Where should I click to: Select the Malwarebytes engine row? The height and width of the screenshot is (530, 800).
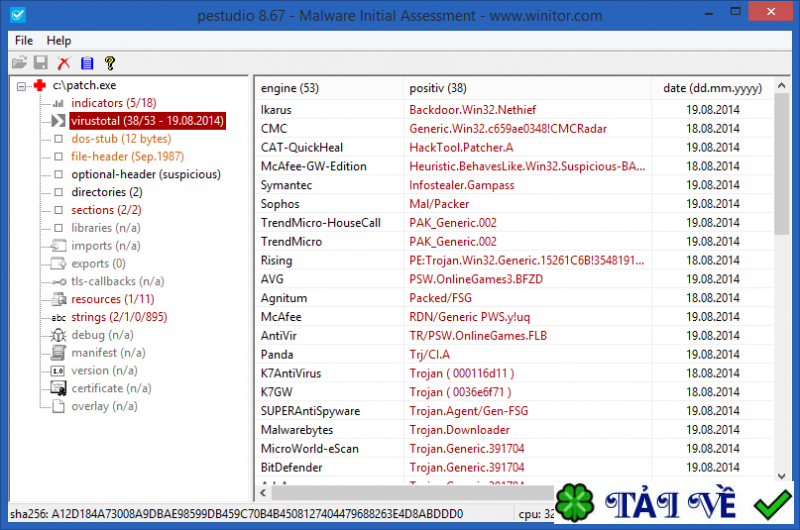[x=514, y=430]
